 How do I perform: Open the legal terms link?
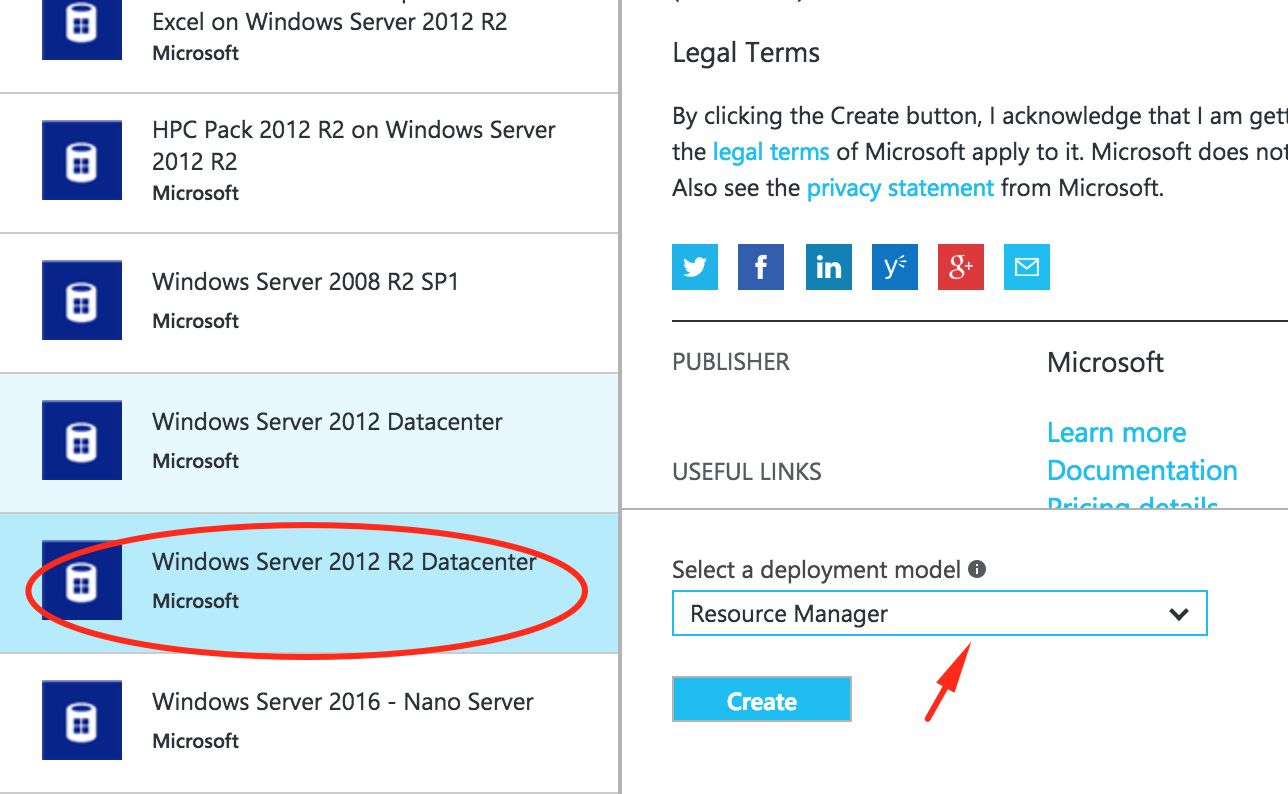coord(771,152)
